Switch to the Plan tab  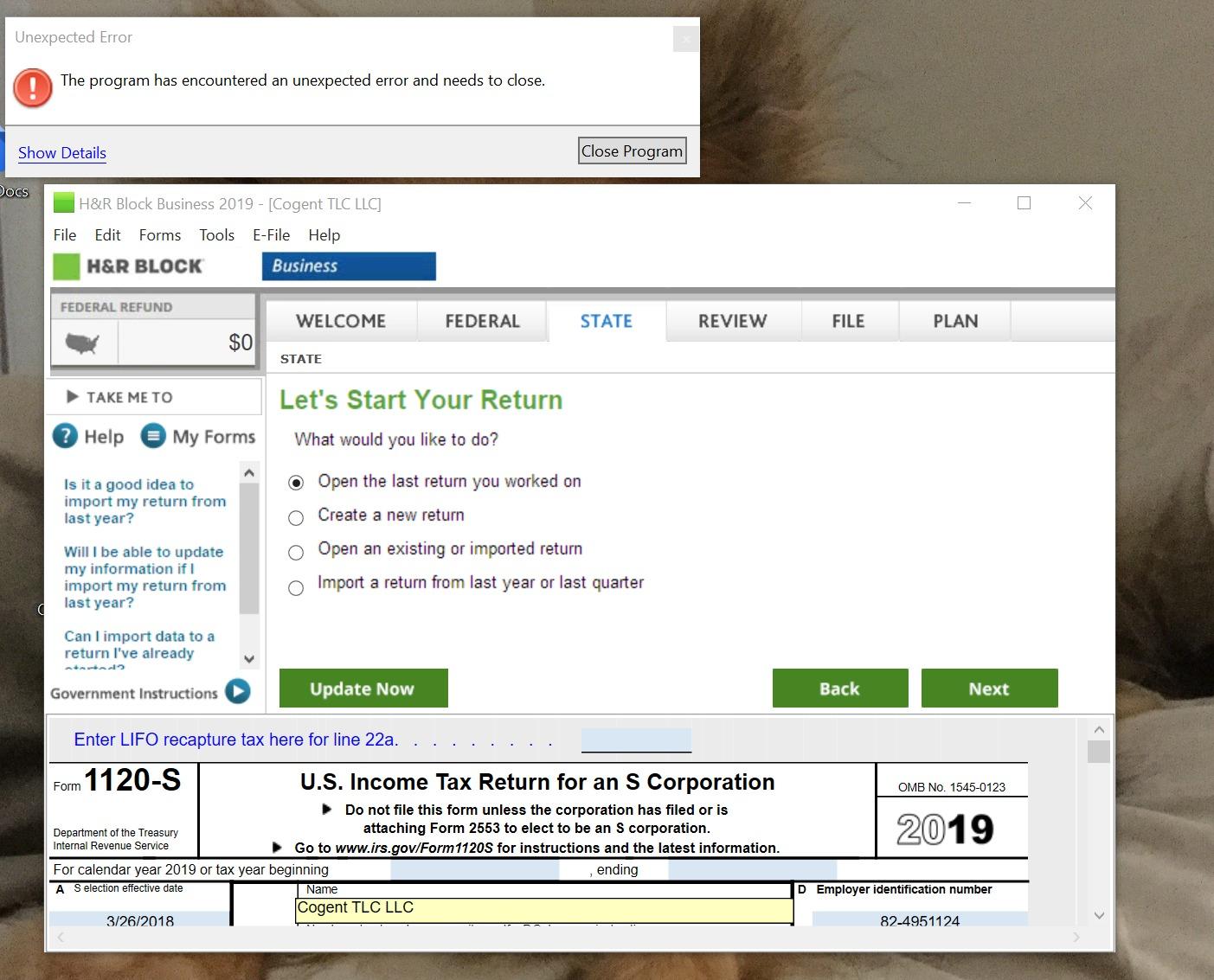pos(955,321)
